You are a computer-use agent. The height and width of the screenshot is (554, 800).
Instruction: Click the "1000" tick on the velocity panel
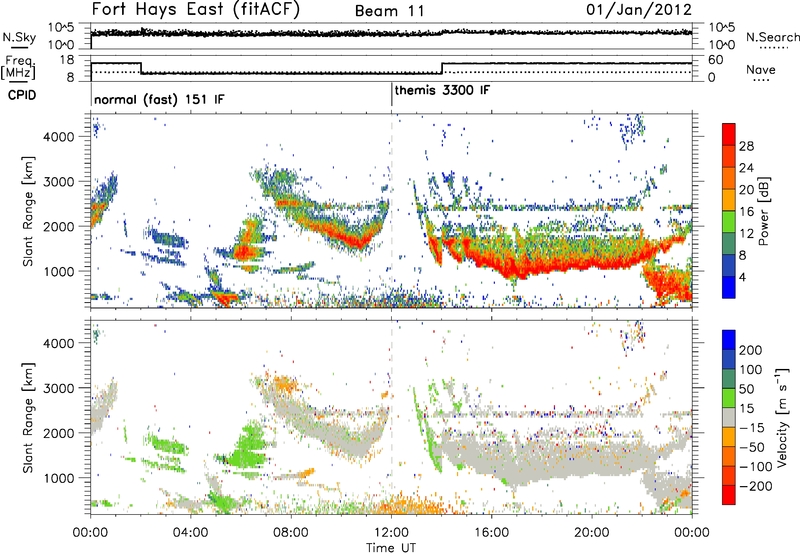pyautogui.click(x=58, y=478)
